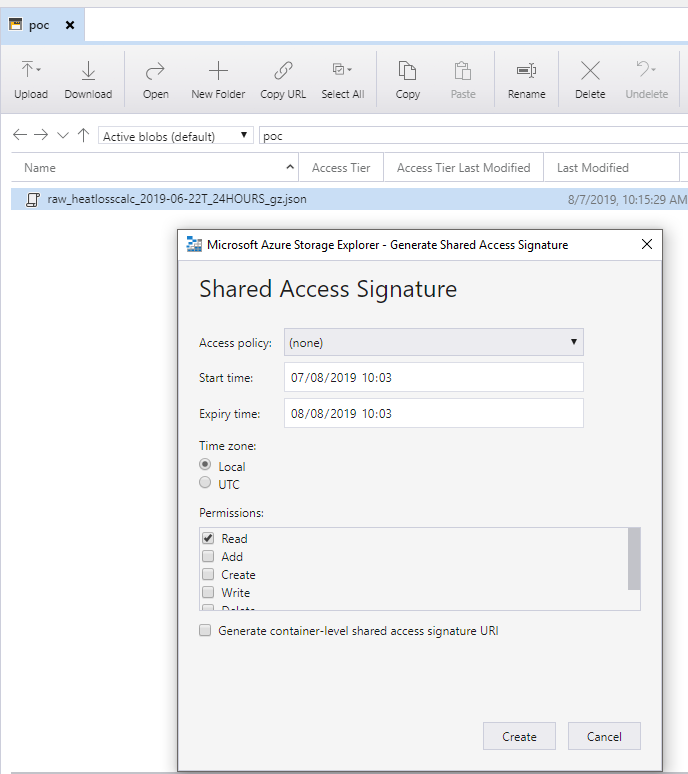Click the Azure Storage Explorer dialog icon

(x=194, y=244)
